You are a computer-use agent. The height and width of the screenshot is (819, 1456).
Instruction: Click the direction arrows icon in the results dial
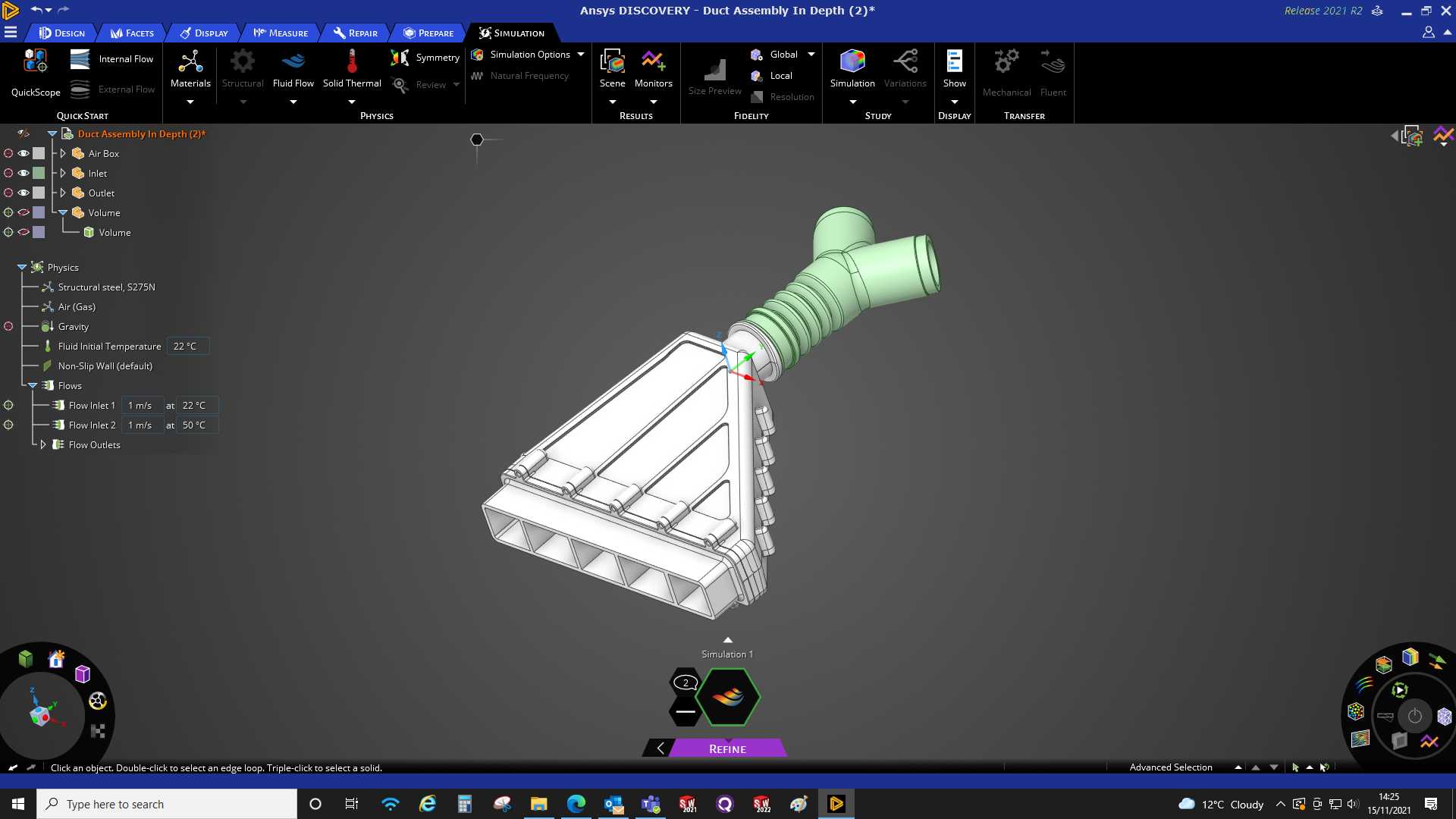coord(1436,661)
